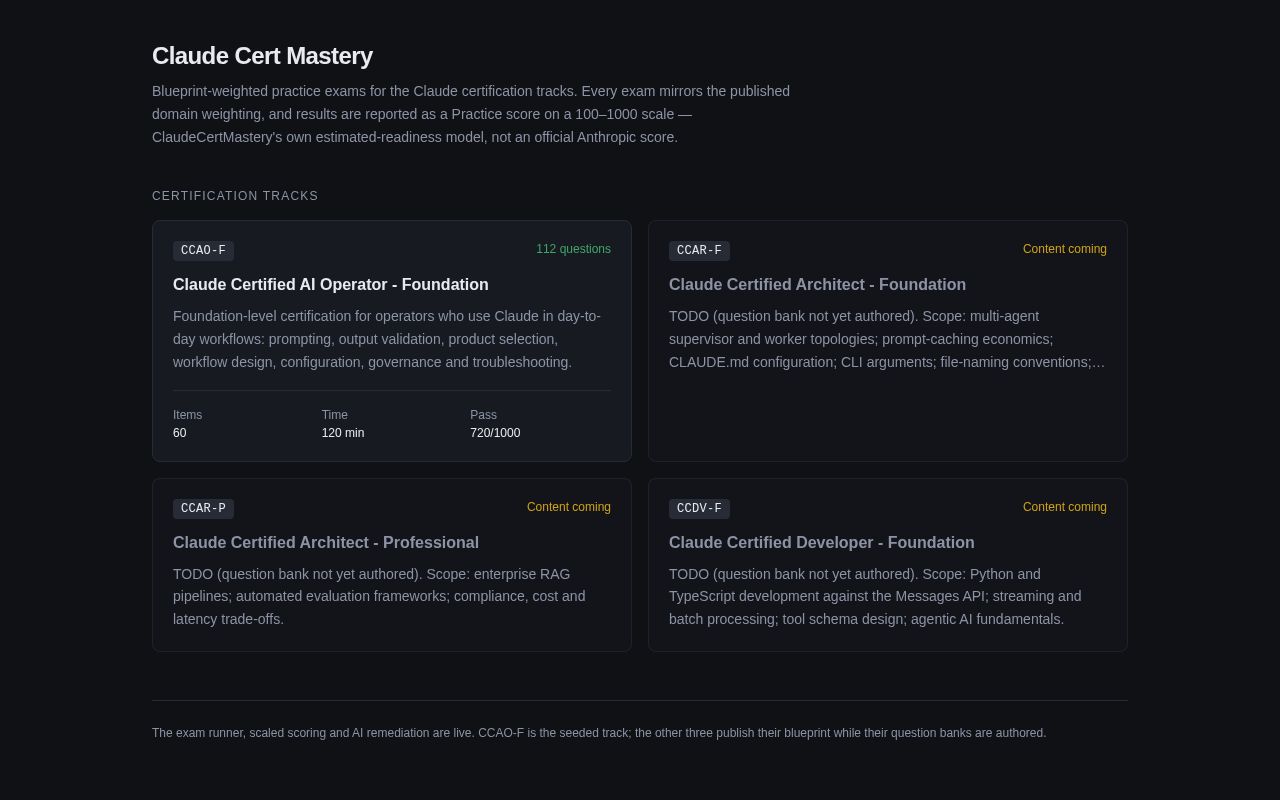Screen dimensions: 1280x800
Task: Click the CCAO-F code badge
Action: [x=203, y=251]
